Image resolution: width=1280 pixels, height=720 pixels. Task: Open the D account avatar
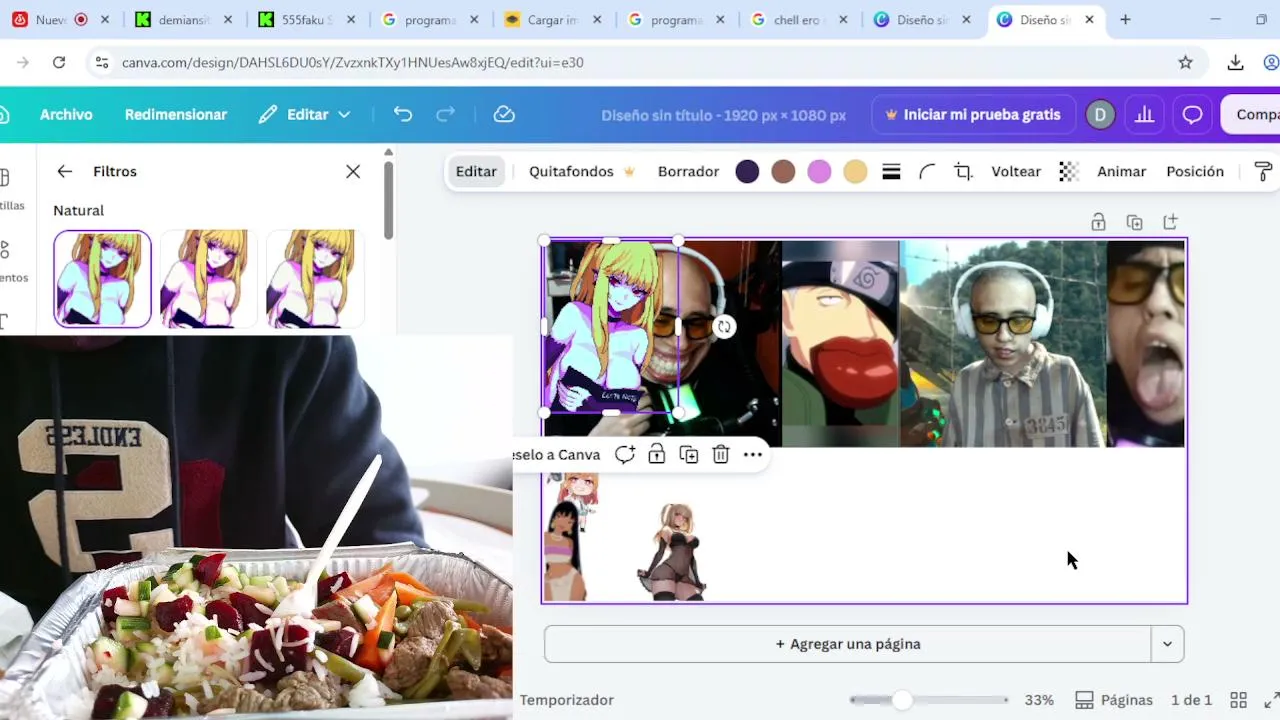(x=1100, y=115)
